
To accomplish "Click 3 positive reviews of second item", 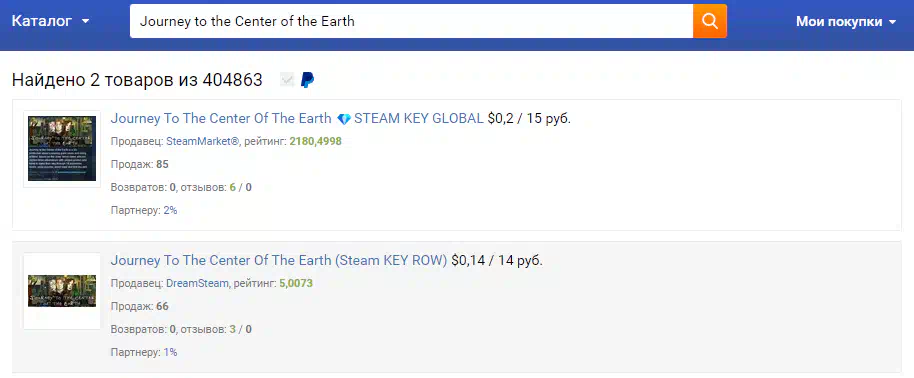I will point(233,330).
